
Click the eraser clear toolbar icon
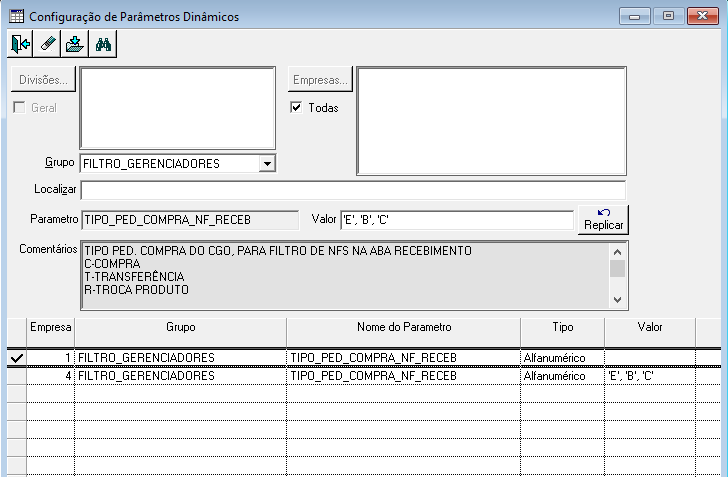tap(48, 45)
